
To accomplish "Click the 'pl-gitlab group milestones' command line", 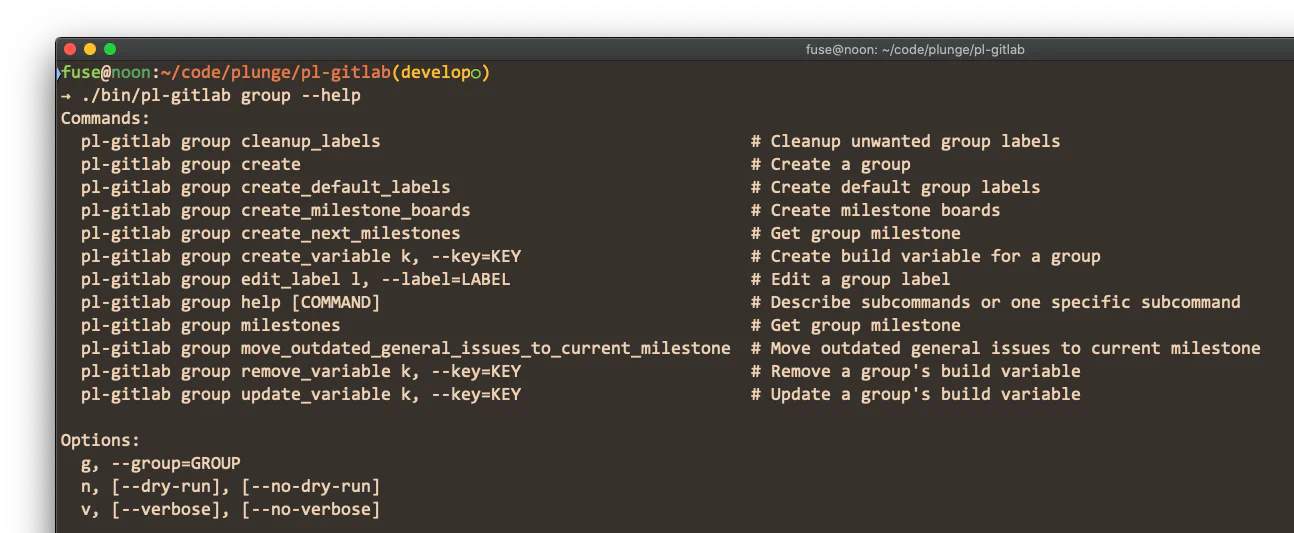I will click(211, 326).
